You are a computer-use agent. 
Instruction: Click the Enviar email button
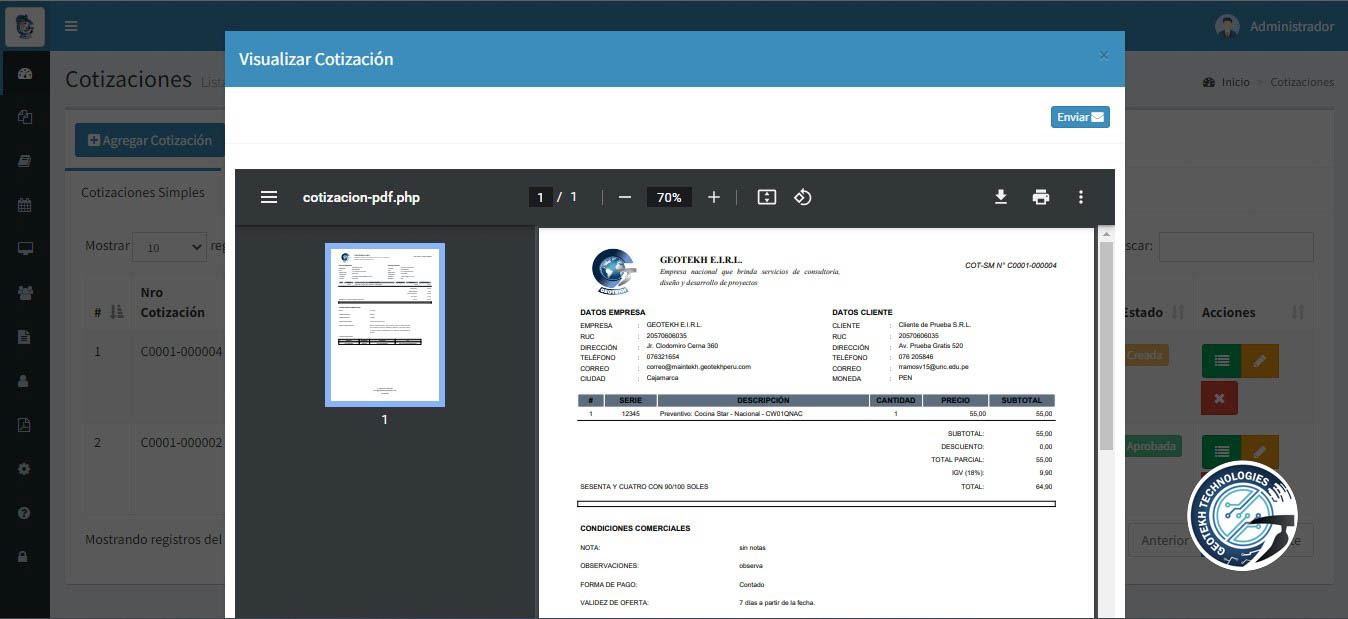pyautogui.click(x=1080, y=117)
